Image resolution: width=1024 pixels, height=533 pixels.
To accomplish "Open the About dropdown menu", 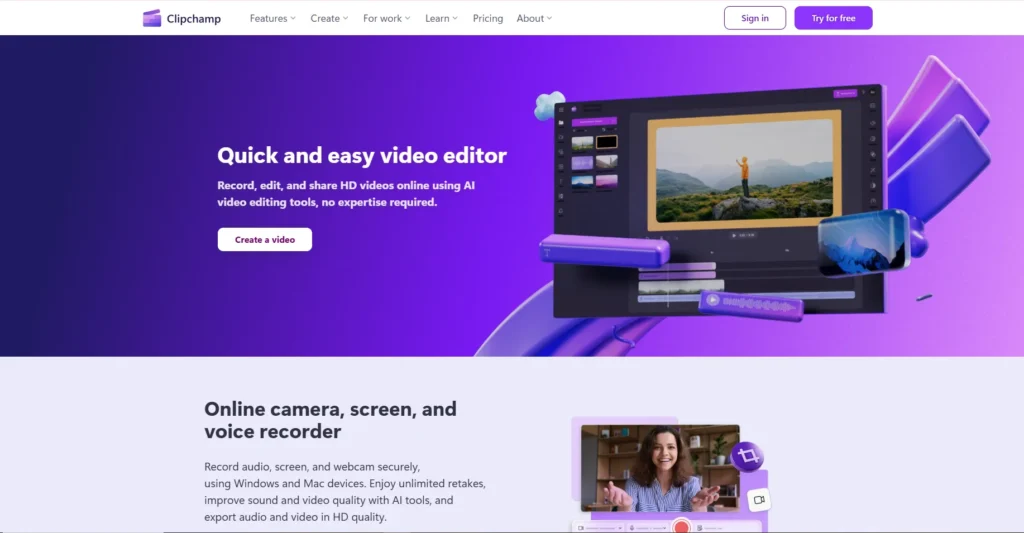I will (x=534, y=18).
